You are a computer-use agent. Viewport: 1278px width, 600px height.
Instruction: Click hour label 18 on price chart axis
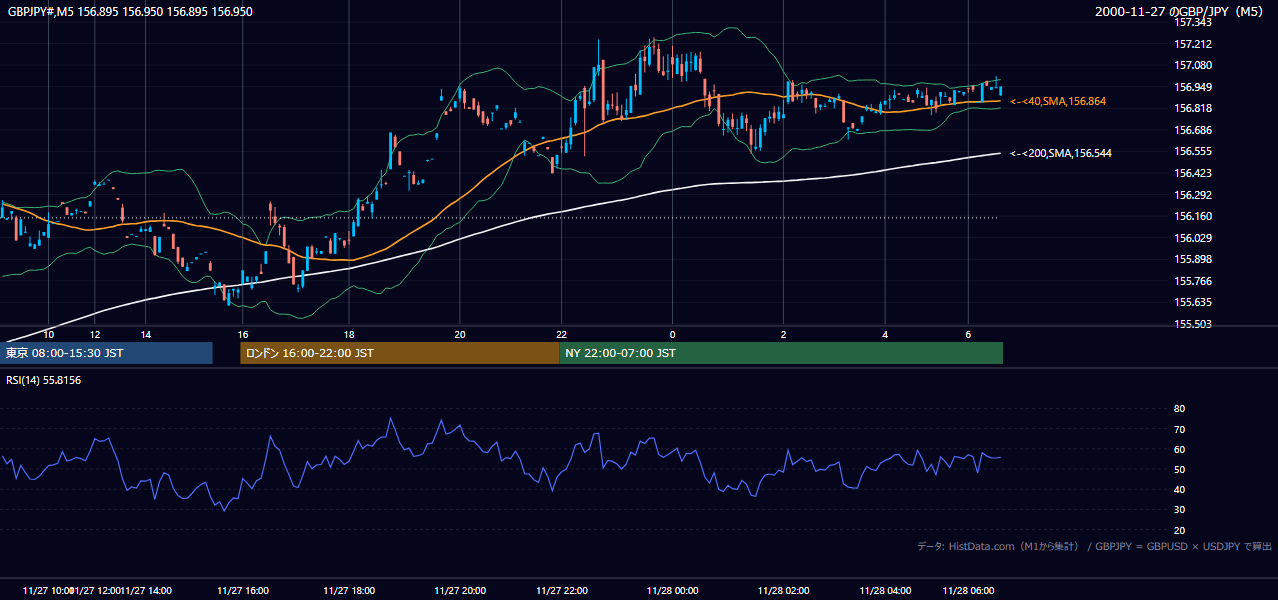(349, 334)
